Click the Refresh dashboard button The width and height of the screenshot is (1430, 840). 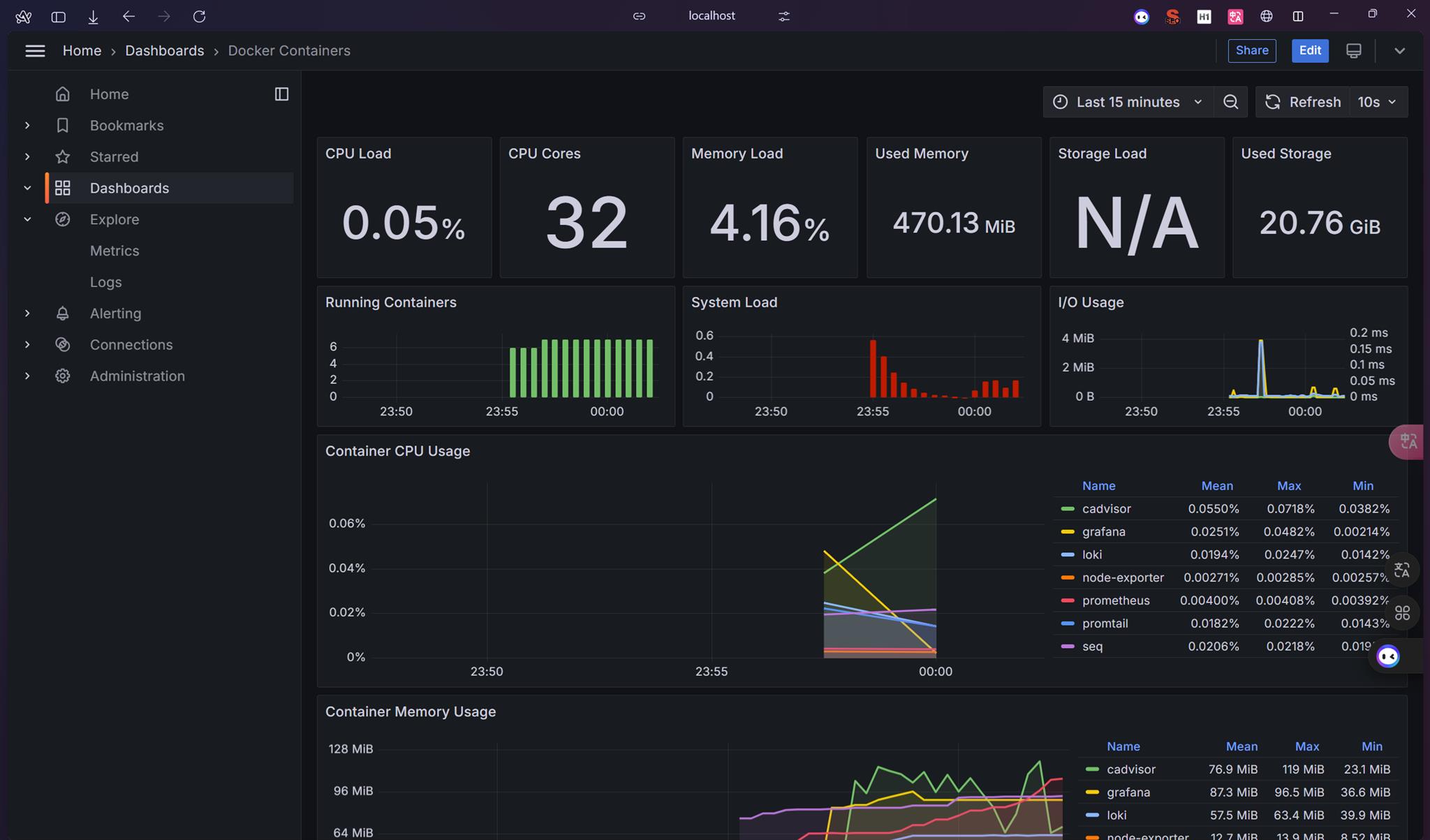1303,102
